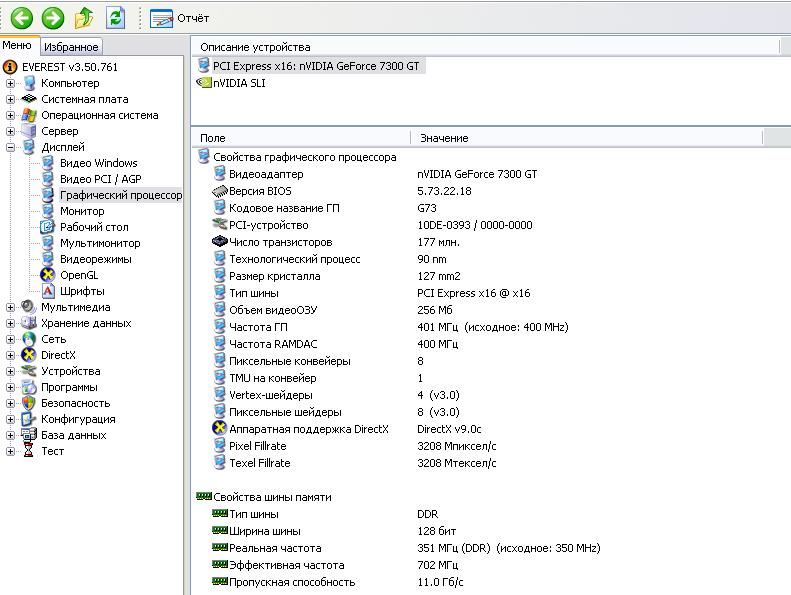The width and height of the screenshot is (791, 595).
Task: Click the OpenGL yellow X icon
Action: click(x=47, y=275)
